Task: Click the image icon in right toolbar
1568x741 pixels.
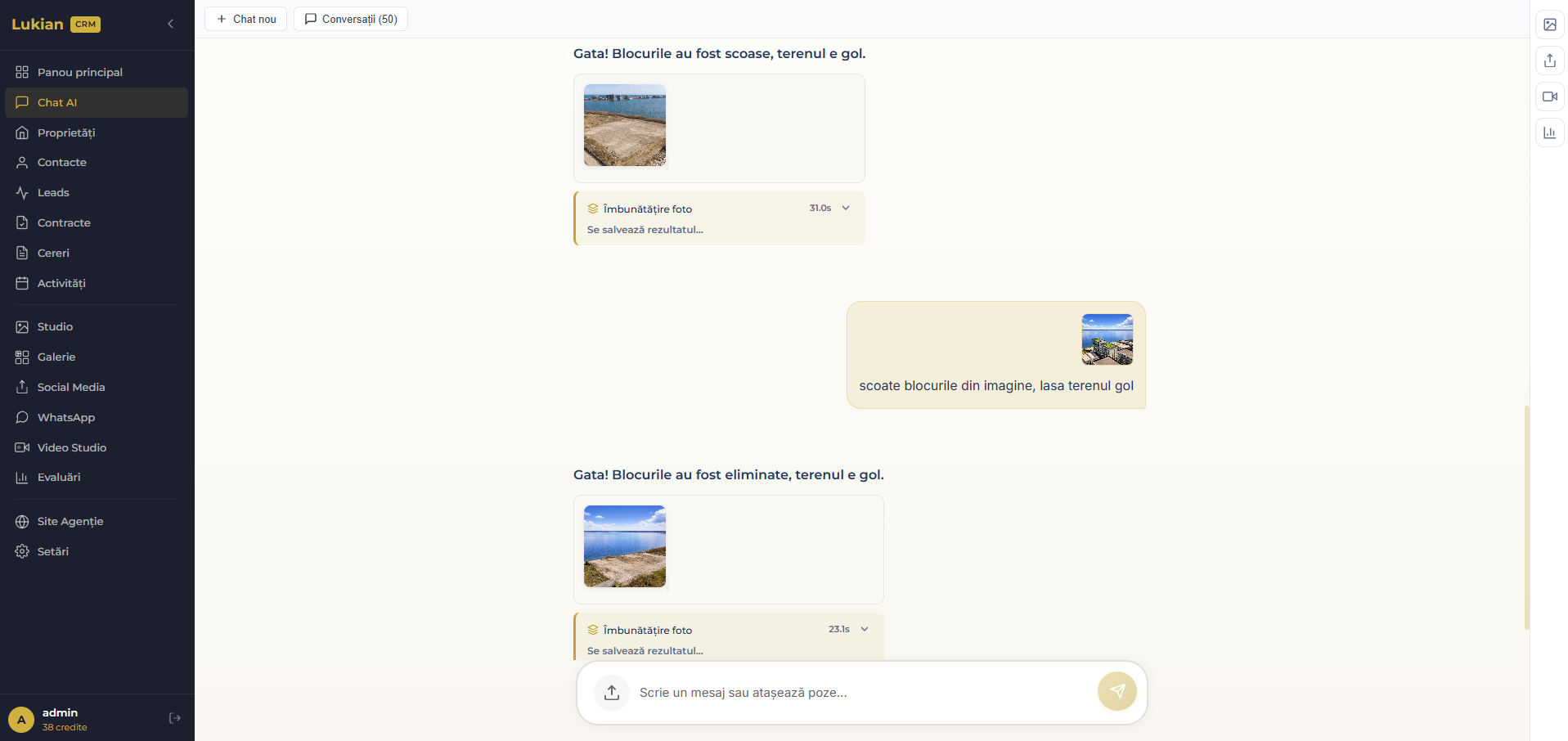Action: (x=1549, y=25)
